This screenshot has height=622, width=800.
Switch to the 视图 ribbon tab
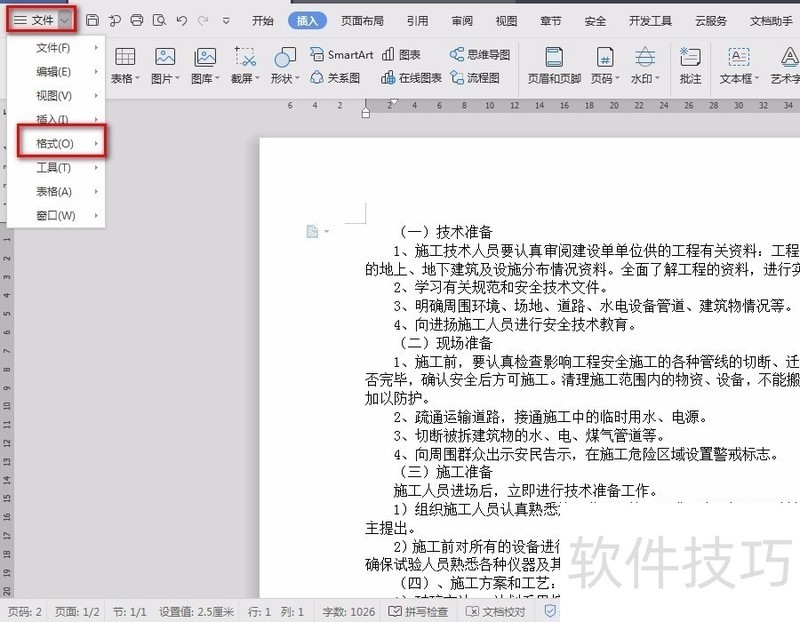coord(506,21)
